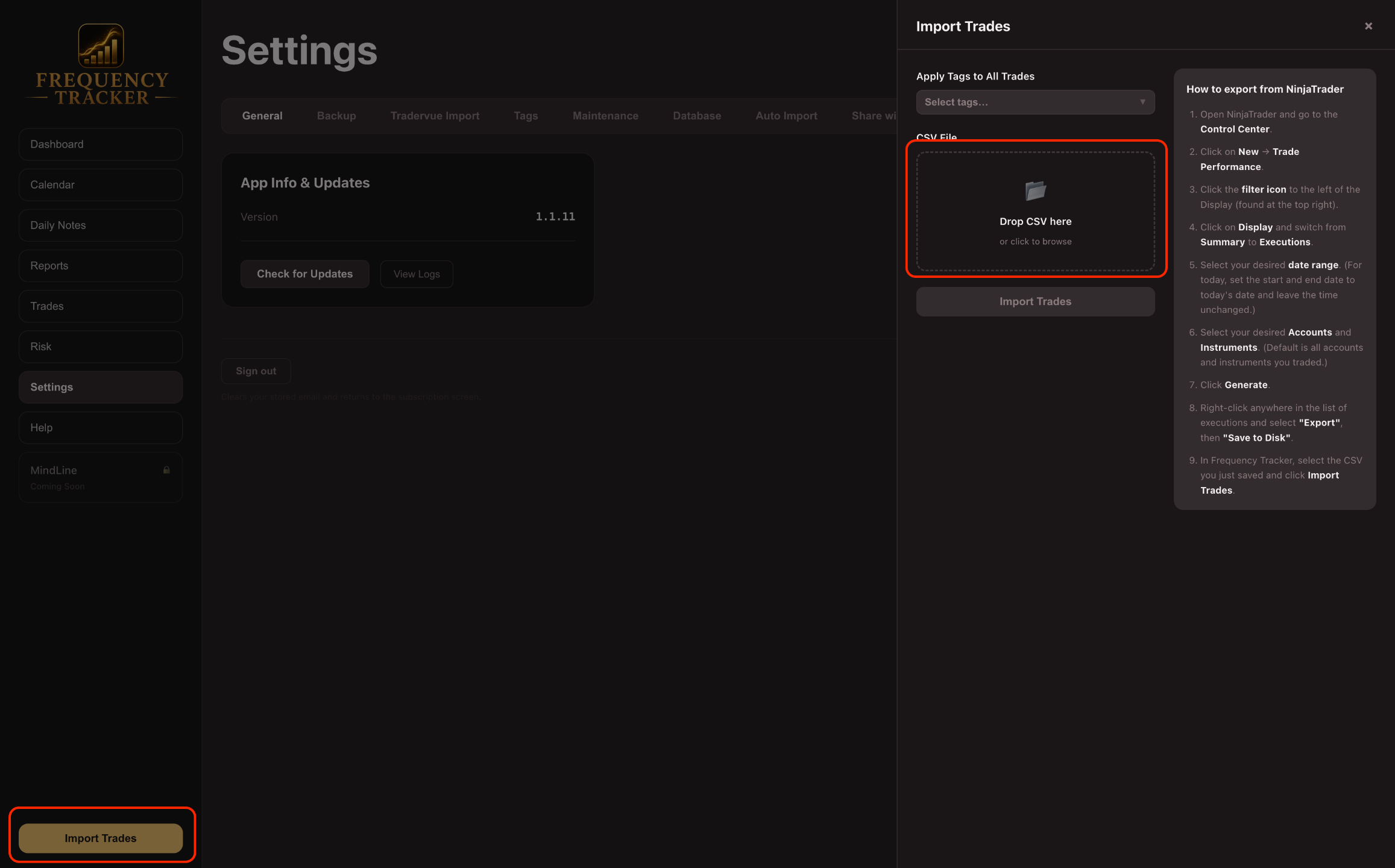Image resolution: width=1395 pixels, height=868 pixels.
Task: Click the final select CSV instruction step
Action: 1275,475
